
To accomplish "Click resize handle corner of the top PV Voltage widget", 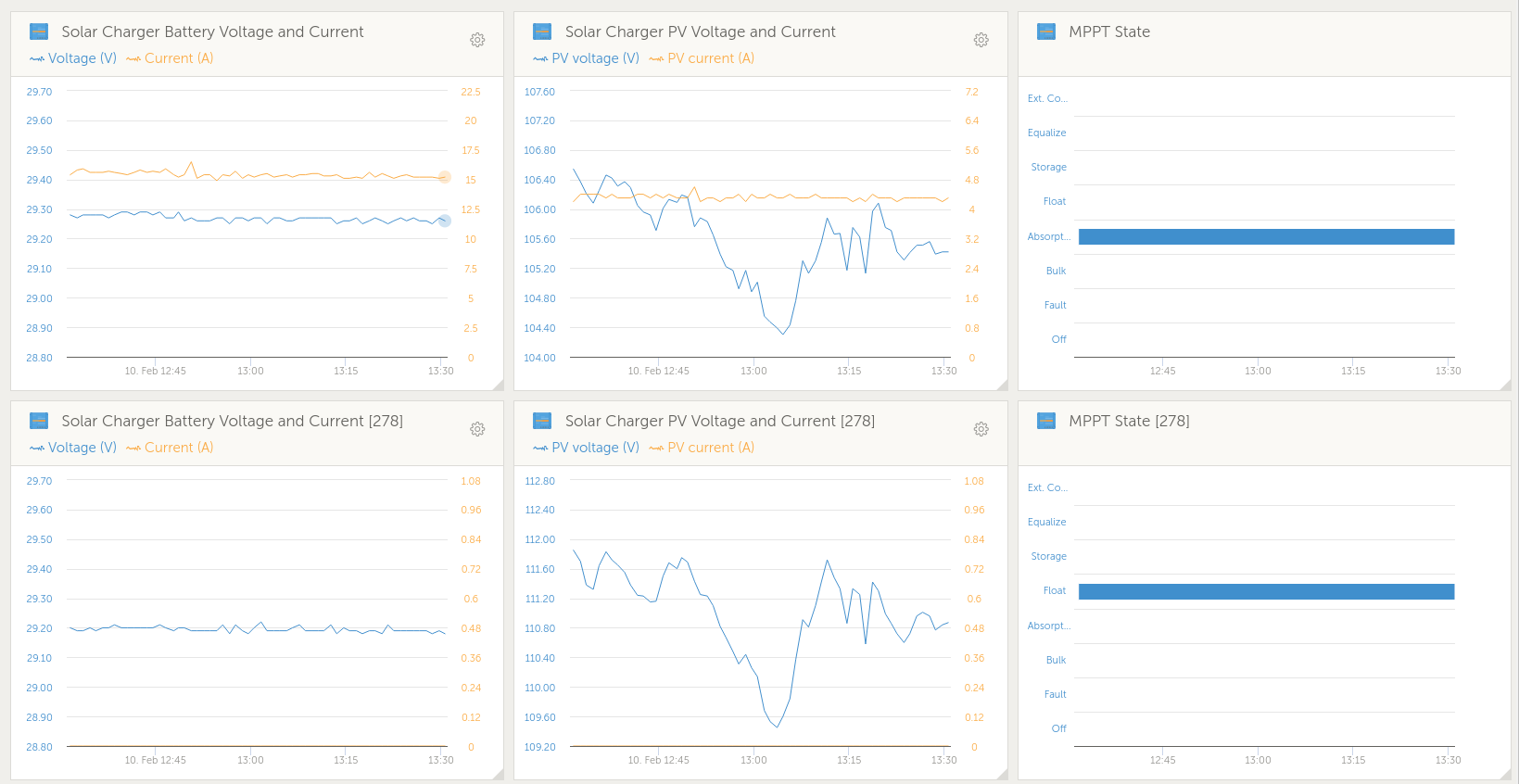I will click(x=1003, y=386).
